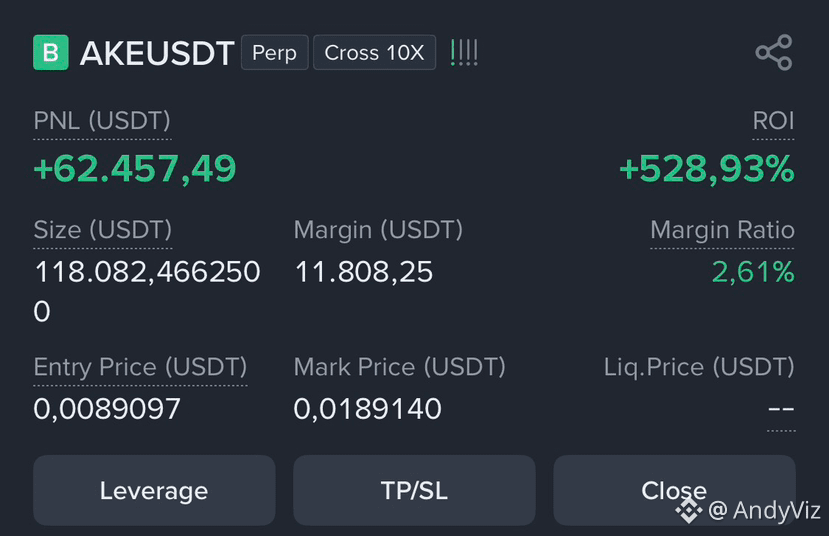Change Cross 10X margin mode
829x536 pixels.
click(374, 52)
